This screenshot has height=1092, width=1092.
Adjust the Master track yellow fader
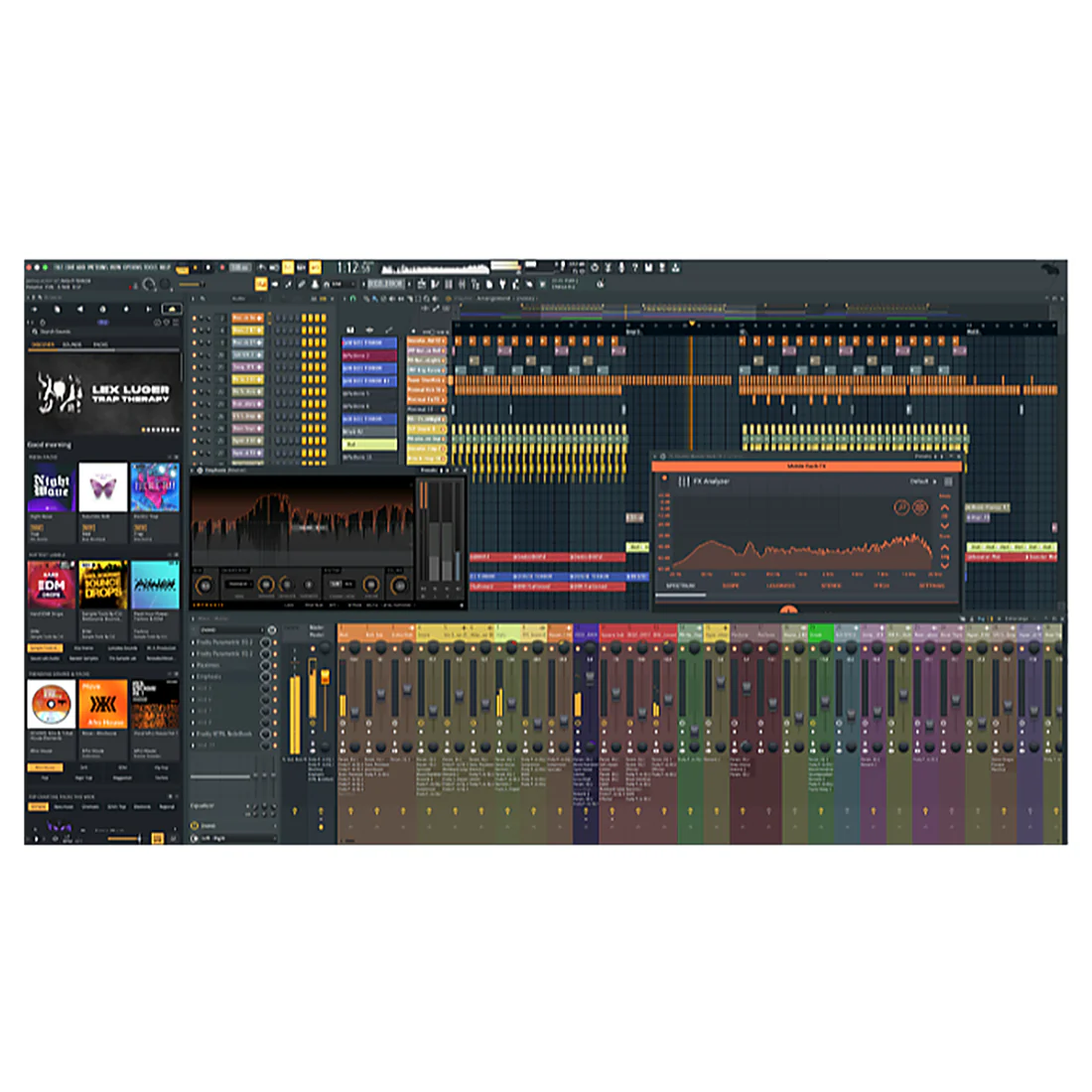pos(326,676)
